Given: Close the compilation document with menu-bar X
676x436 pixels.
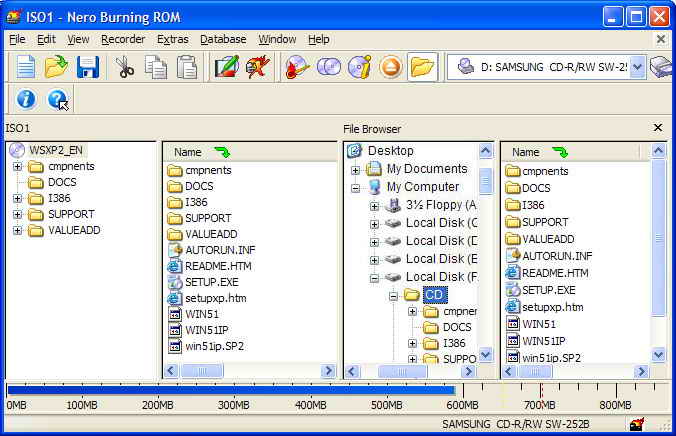Looking at the screenshot, I should click(661, 39).
